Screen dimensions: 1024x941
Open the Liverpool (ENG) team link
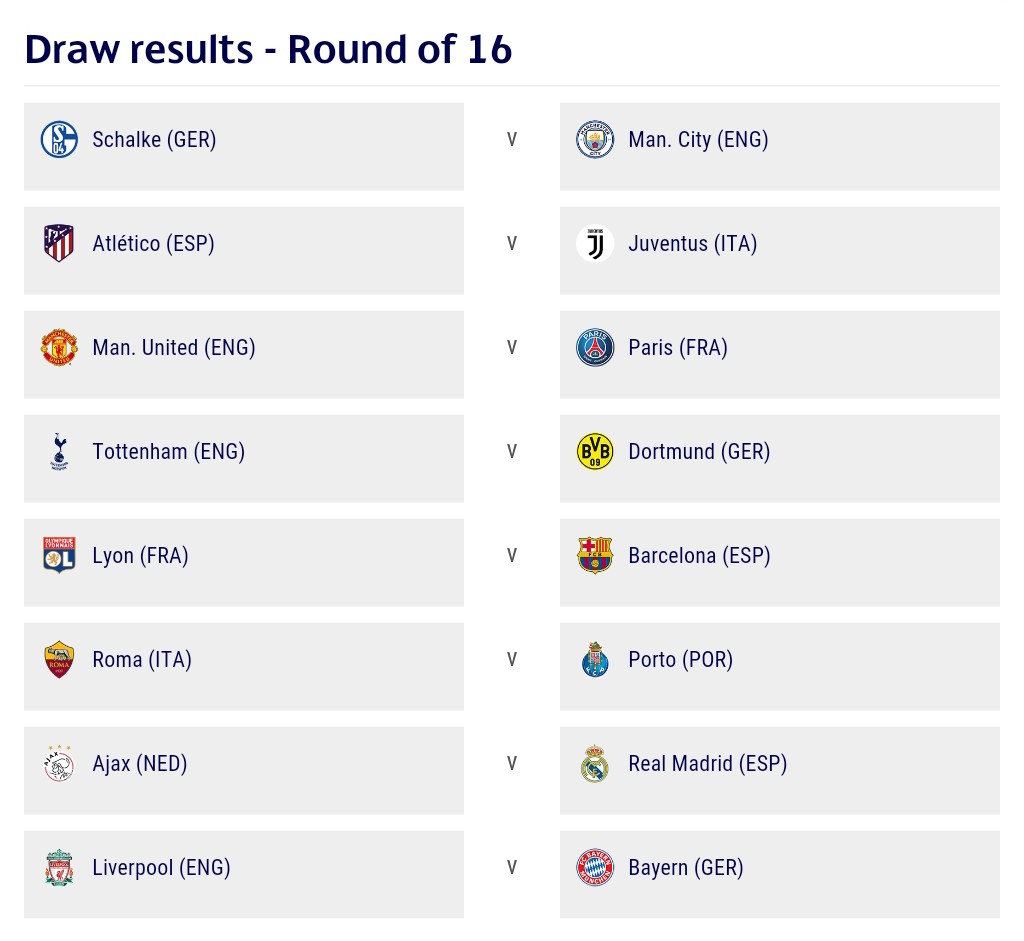coord(161,868)
